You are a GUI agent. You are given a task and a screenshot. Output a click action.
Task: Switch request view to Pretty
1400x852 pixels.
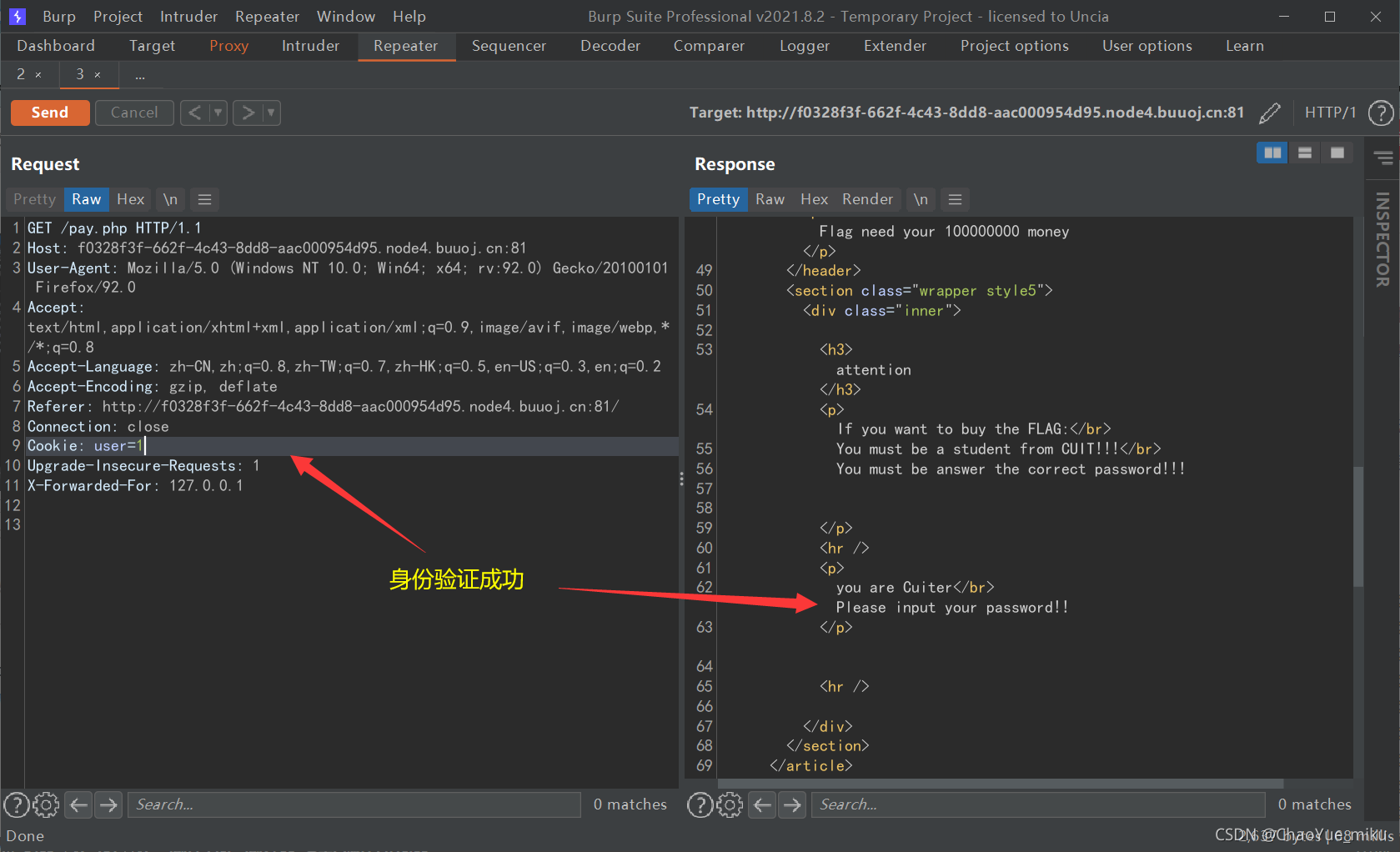point(34,199)
